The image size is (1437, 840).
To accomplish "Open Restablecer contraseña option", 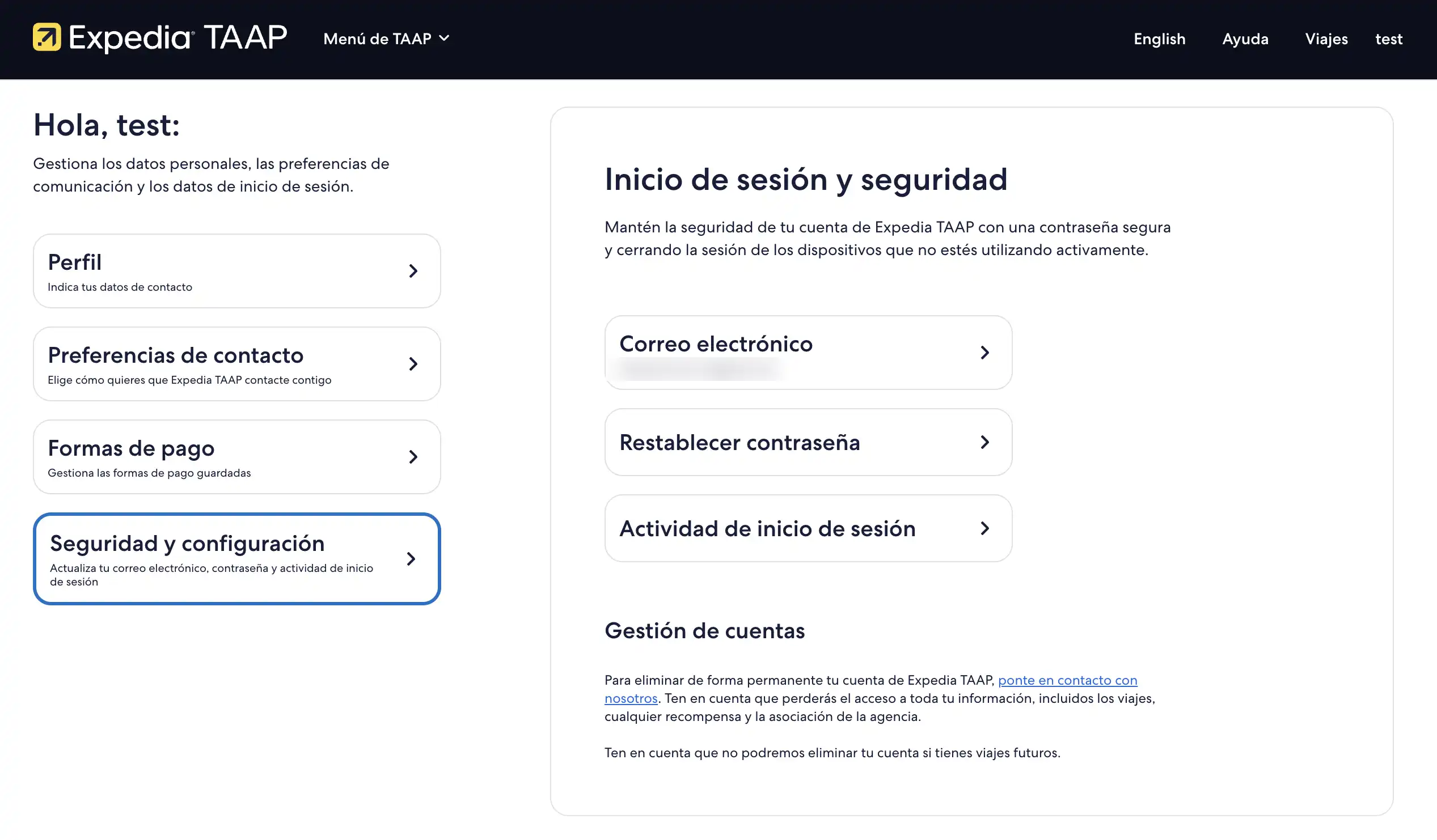I will coord(808,442).
